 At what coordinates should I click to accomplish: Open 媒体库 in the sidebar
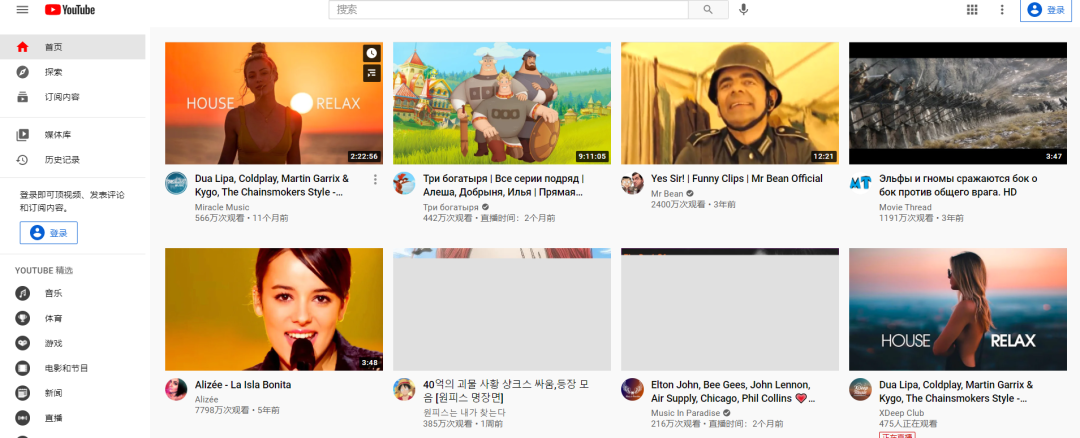[x=72, y=135]
